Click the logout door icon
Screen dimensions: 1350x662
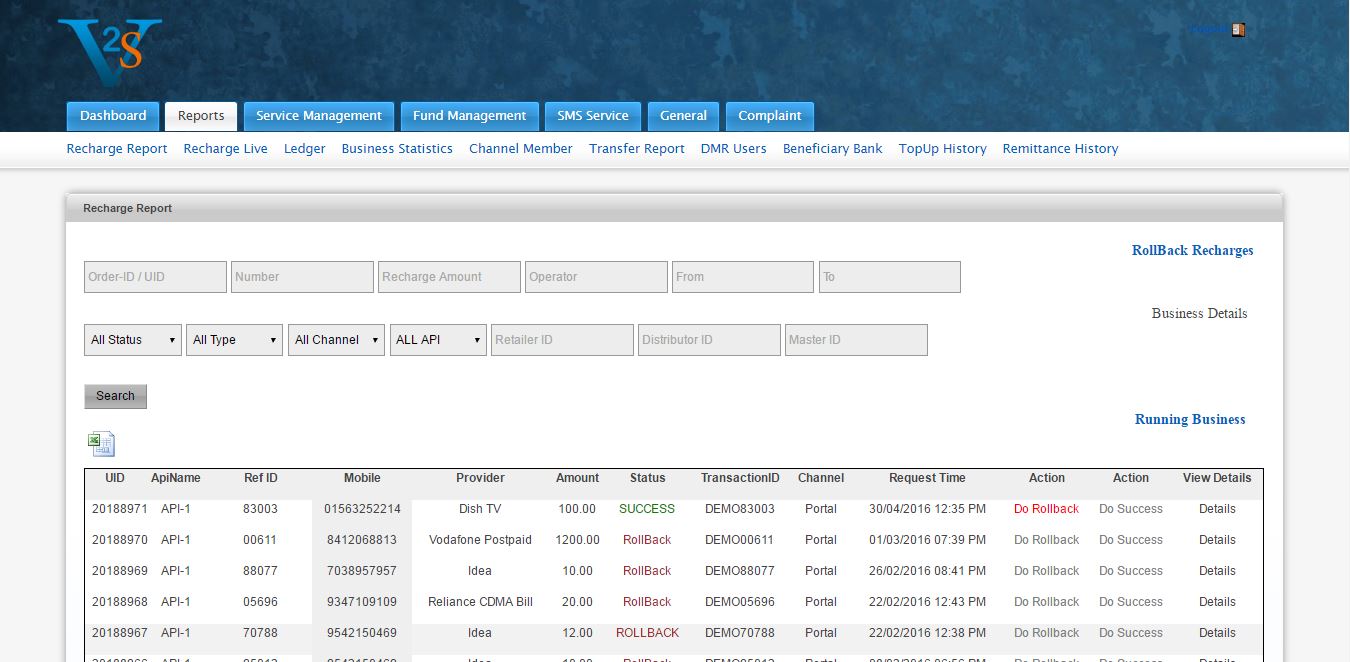(x=1238, y=30)
